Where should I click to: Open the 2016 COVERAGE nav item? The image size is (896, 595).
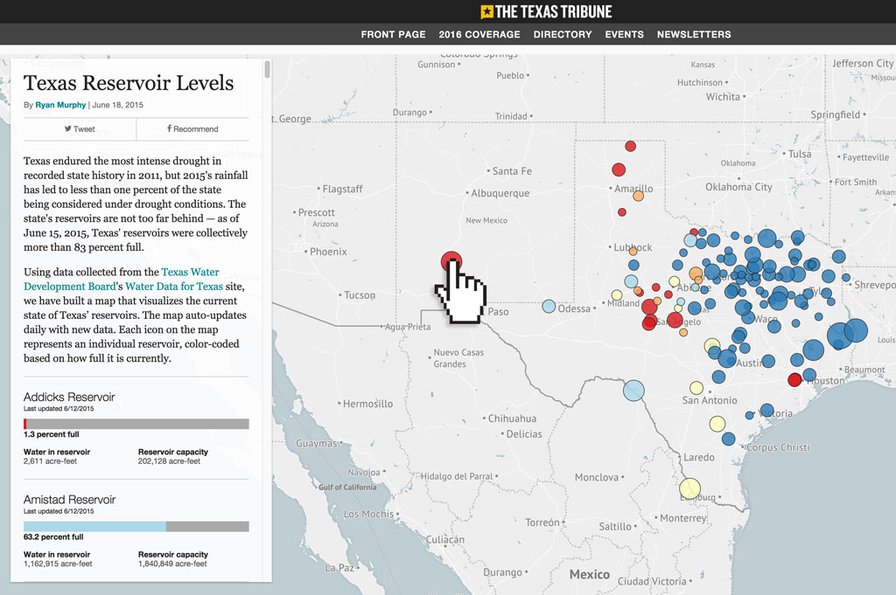click(x=479, y=34)
